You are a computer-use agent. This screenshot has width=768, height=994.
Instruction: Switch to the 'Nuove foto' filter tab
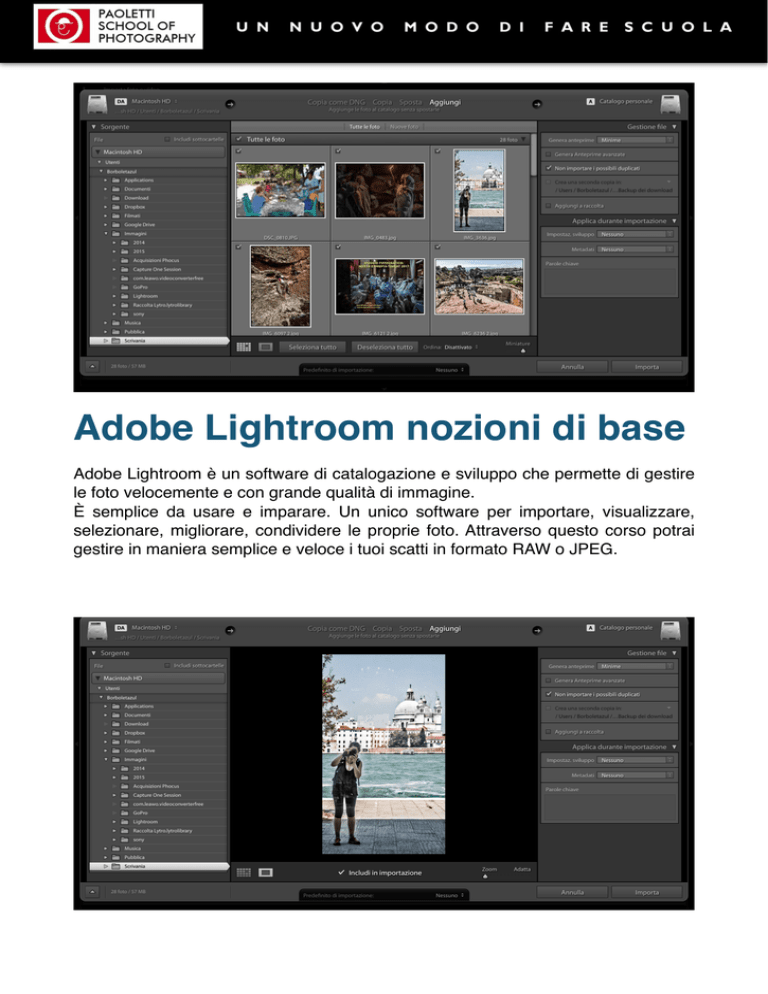coord(404,127)
